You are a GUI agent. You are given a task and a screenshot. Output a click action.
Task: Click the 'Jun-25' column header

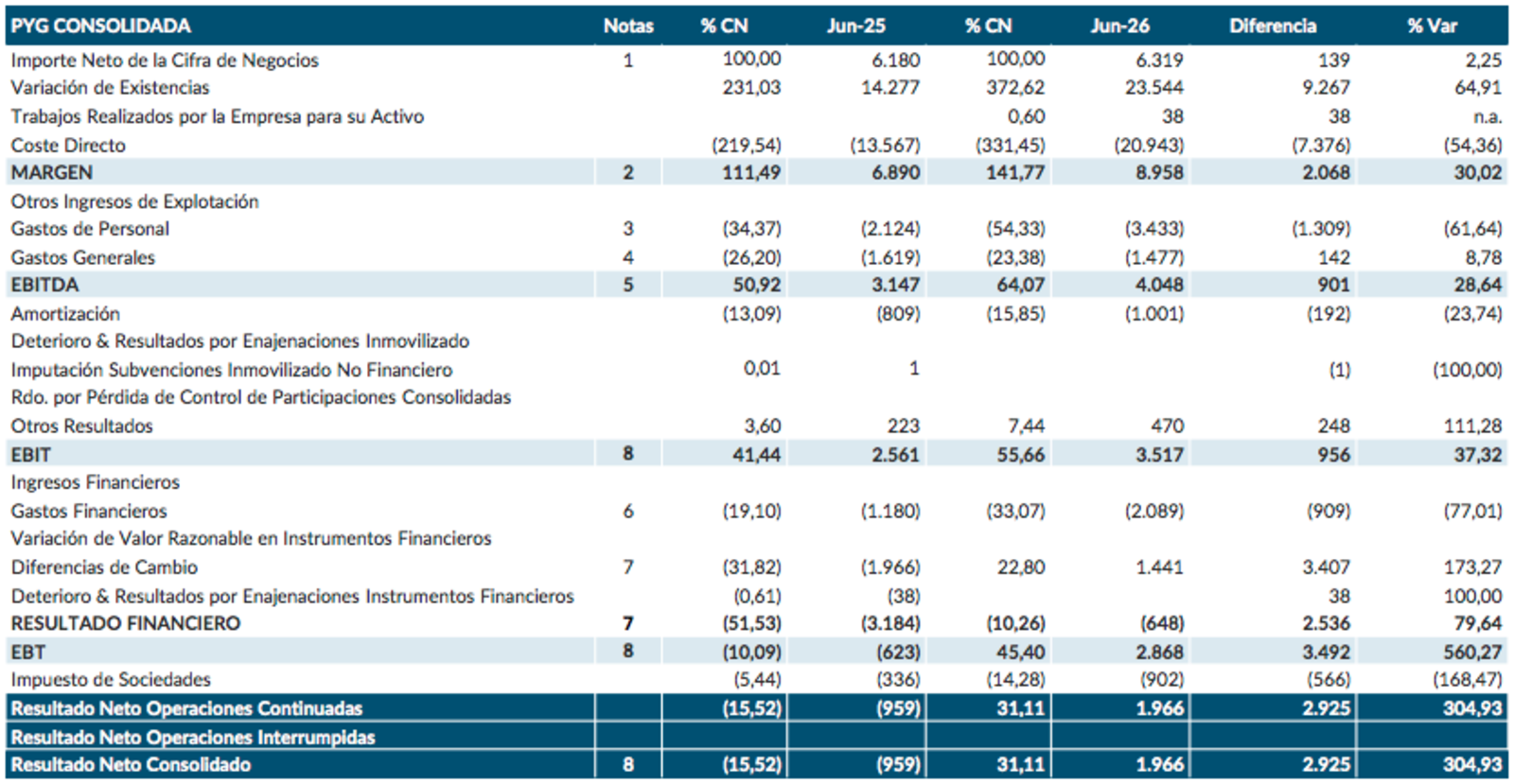click(856, 26)
